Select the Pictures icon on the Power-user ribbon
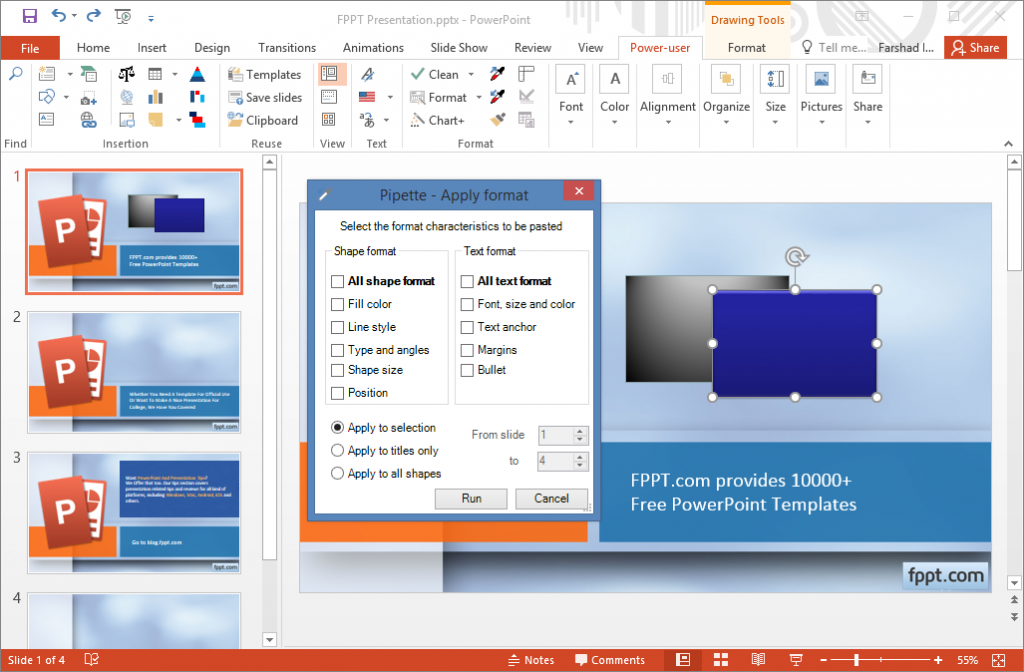 point(821,78)
